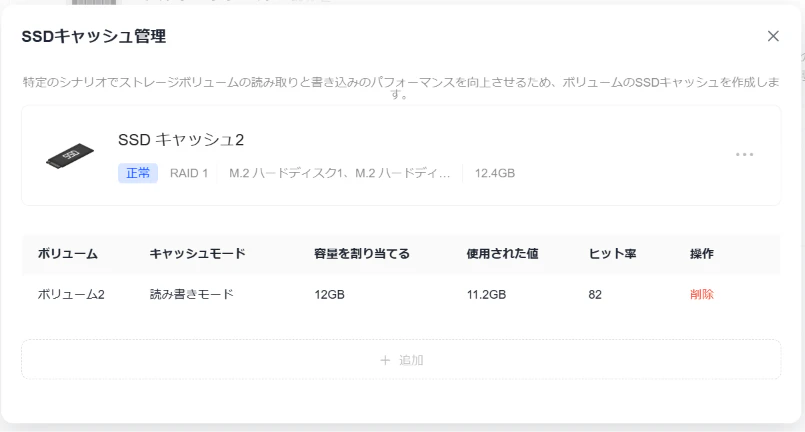Screen dimensions: 805x432
Task: Select the SSD キャッシュ2 title
Action: pos(181,139)
